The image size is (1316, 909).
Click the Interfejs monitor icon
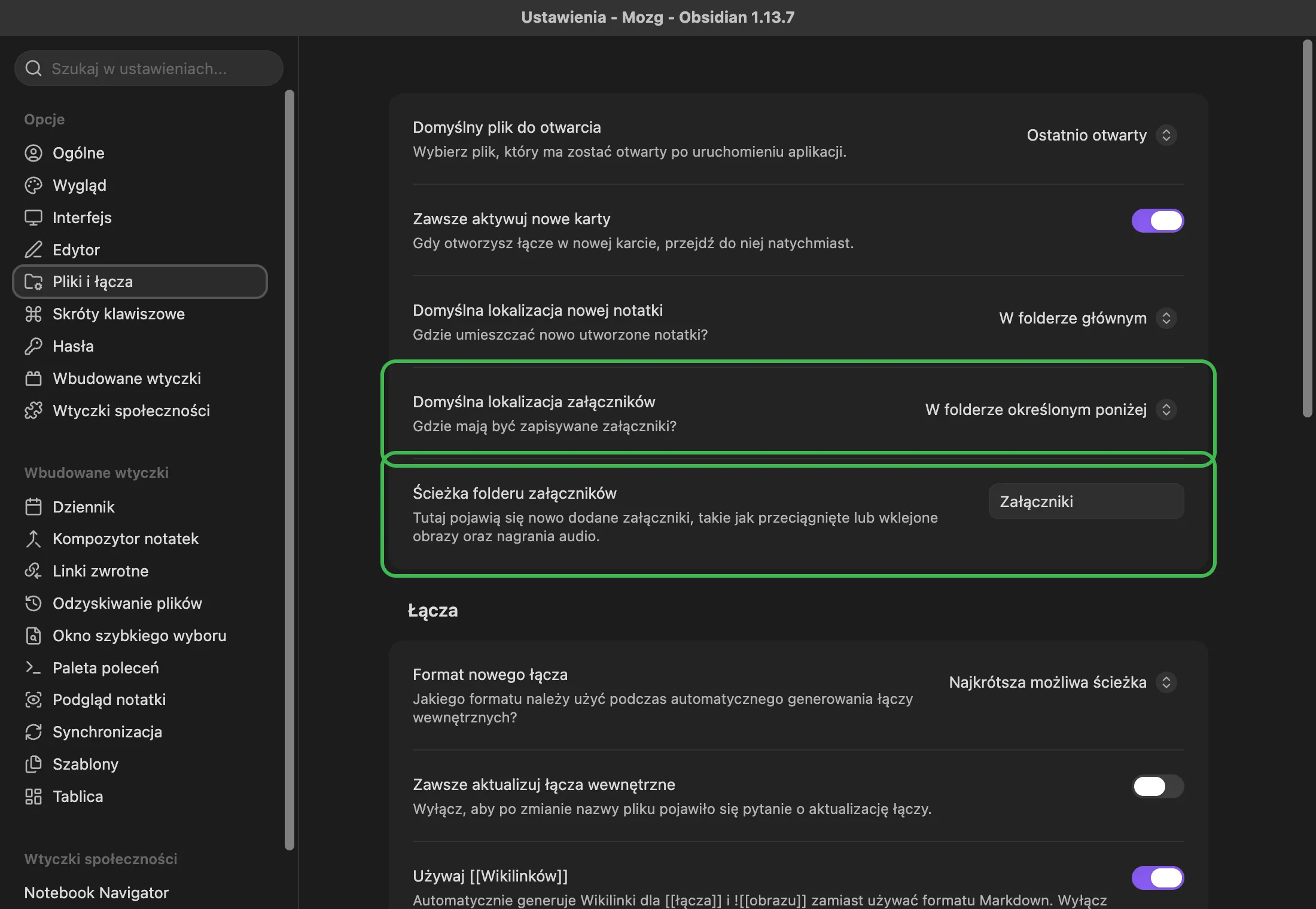(x=33, y=218)
